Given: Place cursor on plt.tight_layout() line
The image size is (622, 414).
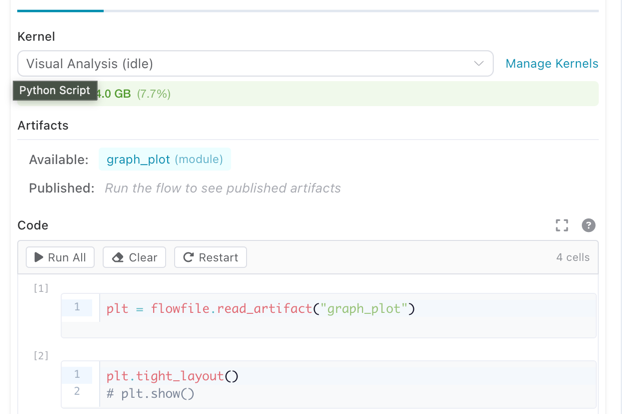Looking at the screenshot, I should (x=172, y=376).
